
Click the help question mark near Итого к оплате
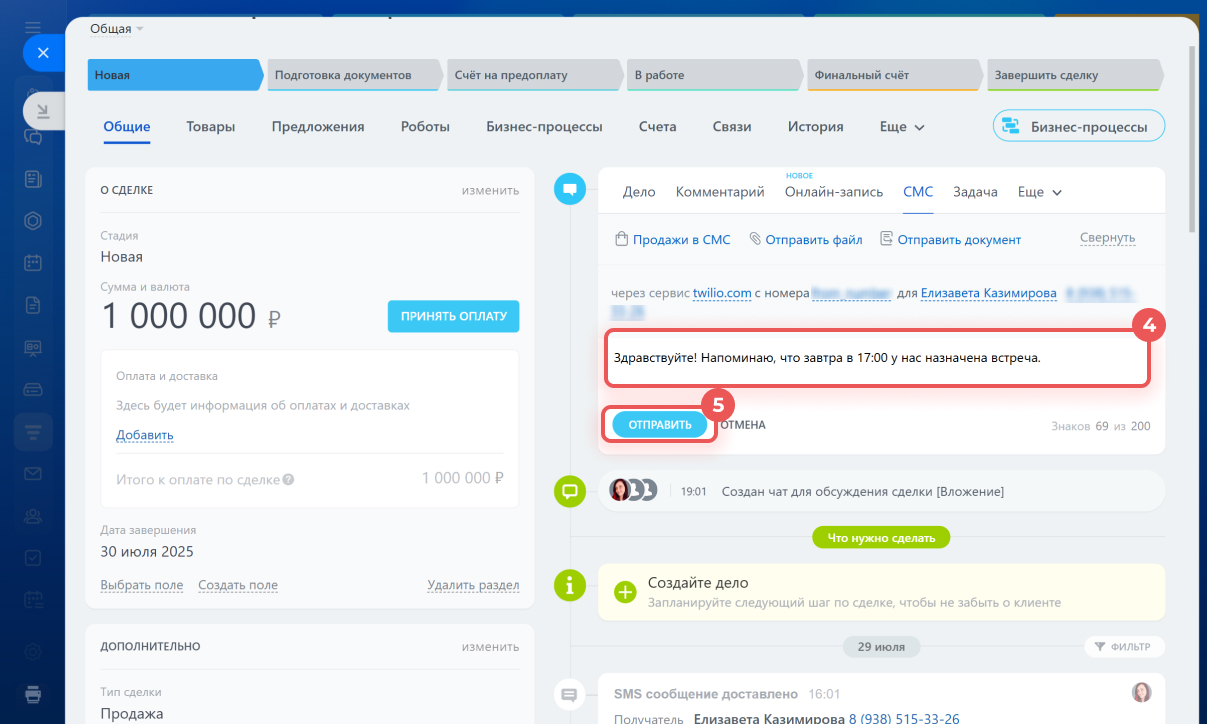(x=289, y=479)
